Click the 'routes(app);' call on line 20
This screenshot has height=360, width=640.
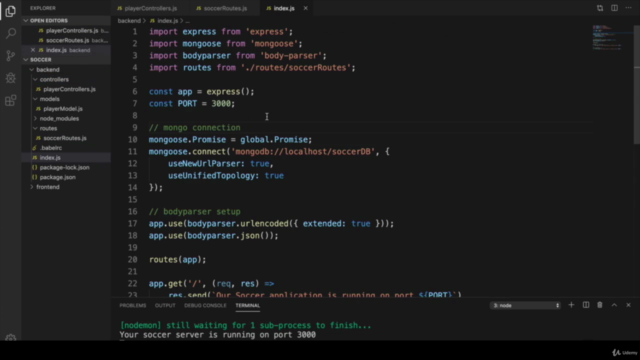(x=178, y=259)
